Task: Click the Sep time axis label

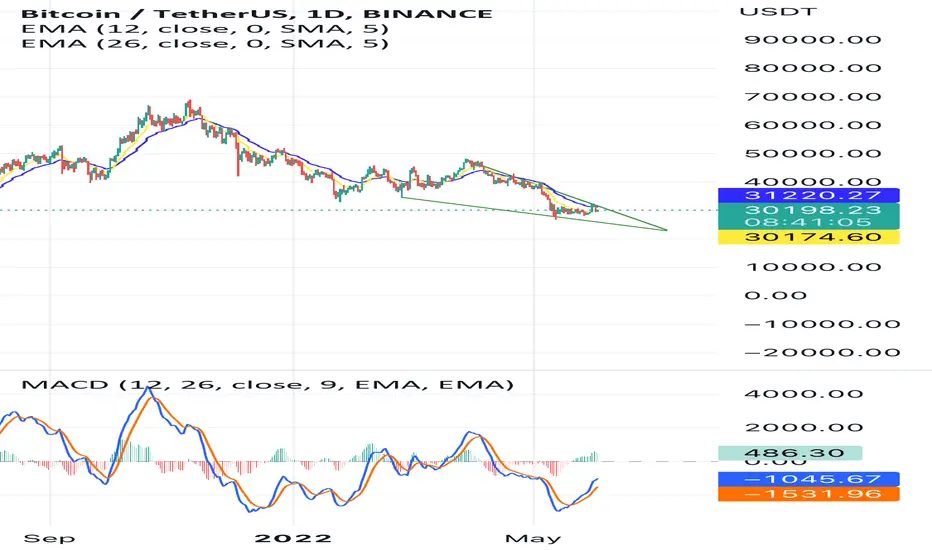Action: tap(49, 539)
